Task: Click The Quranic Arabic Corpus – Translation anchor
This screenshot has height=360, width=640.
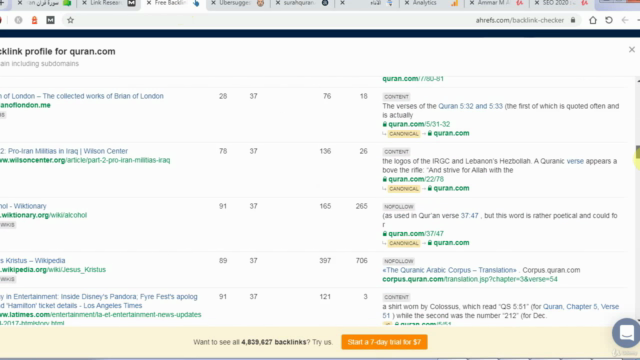Action: [450, 270]
